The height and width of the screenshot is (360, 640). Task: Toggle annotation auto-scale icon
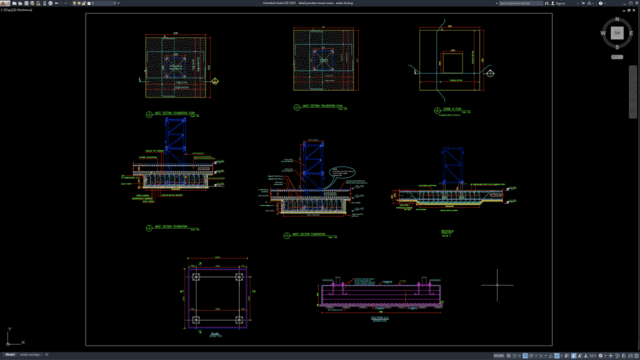point(580,356)
